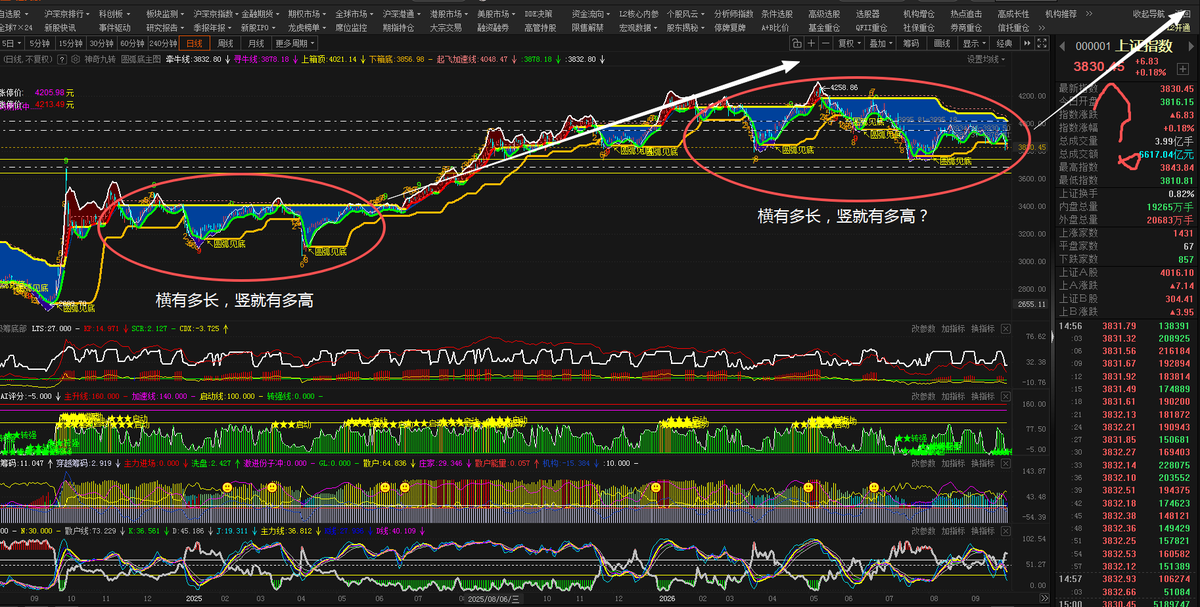This screenshot has height=607, width=1200.
Task: Open 热点追击 in navigation
Action: pos(967,14)
